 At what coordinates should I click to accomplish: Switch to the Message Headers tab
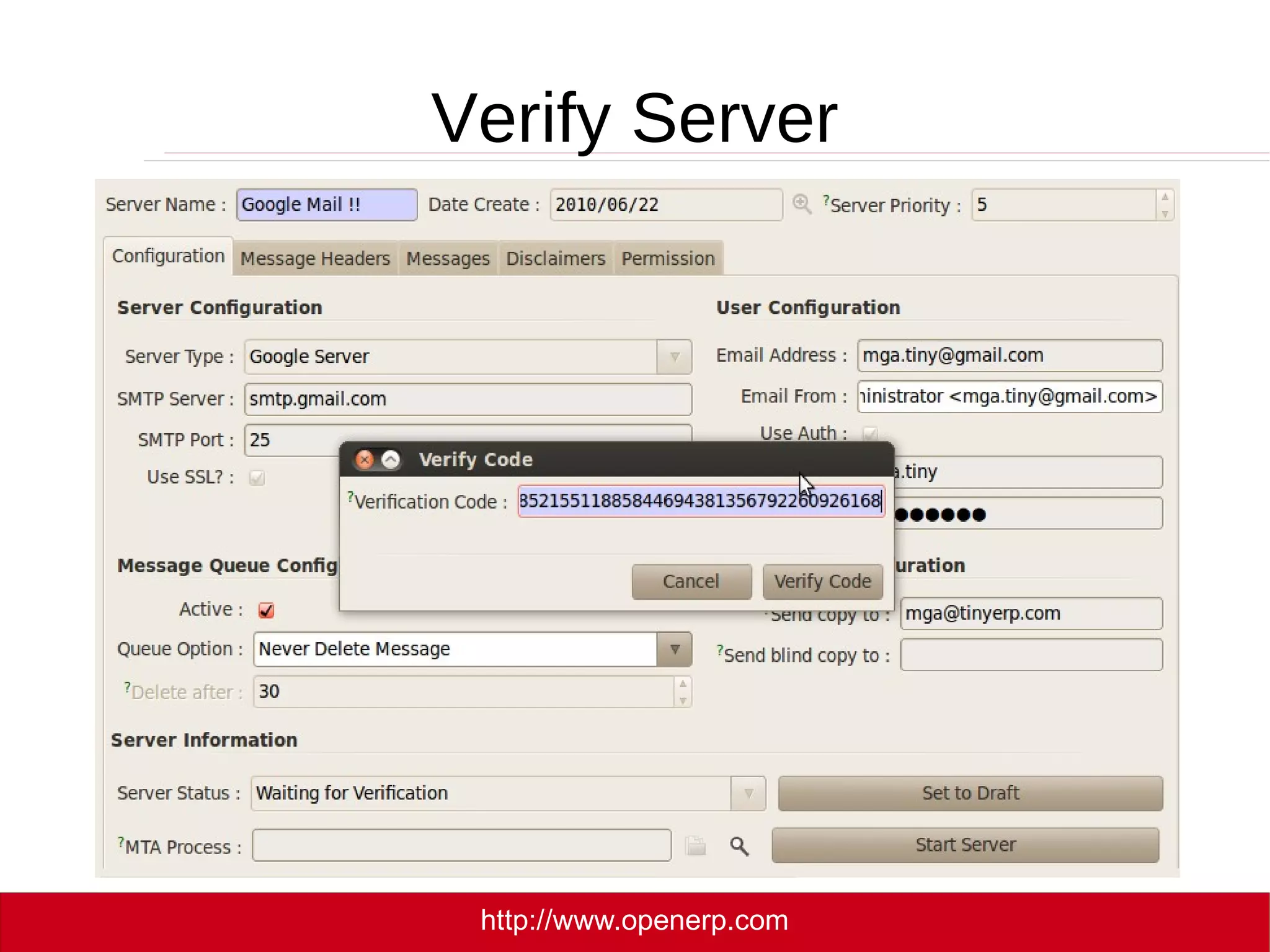pos(315,259)
